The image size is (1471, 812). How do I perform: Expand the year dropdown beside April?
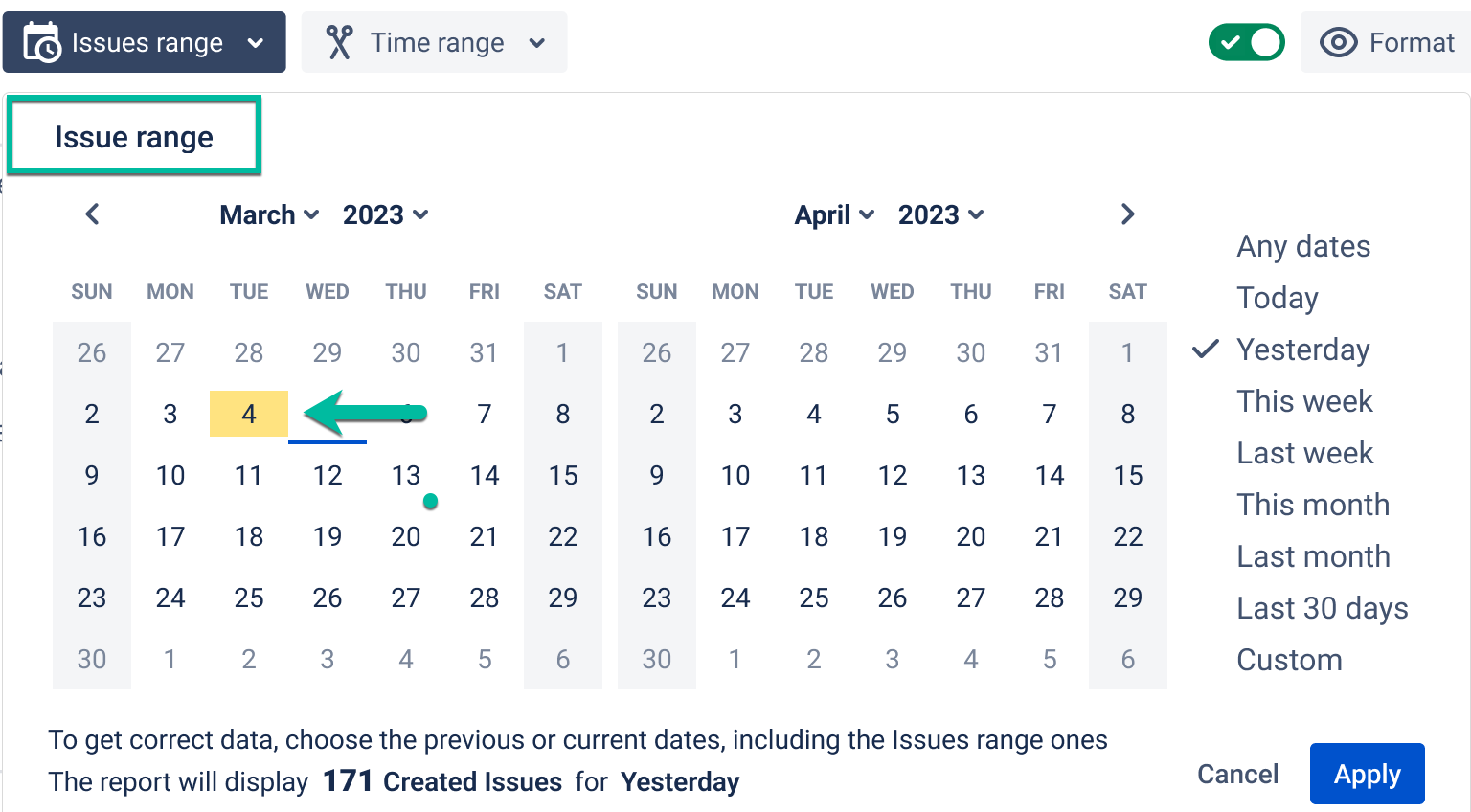[940, 214]
